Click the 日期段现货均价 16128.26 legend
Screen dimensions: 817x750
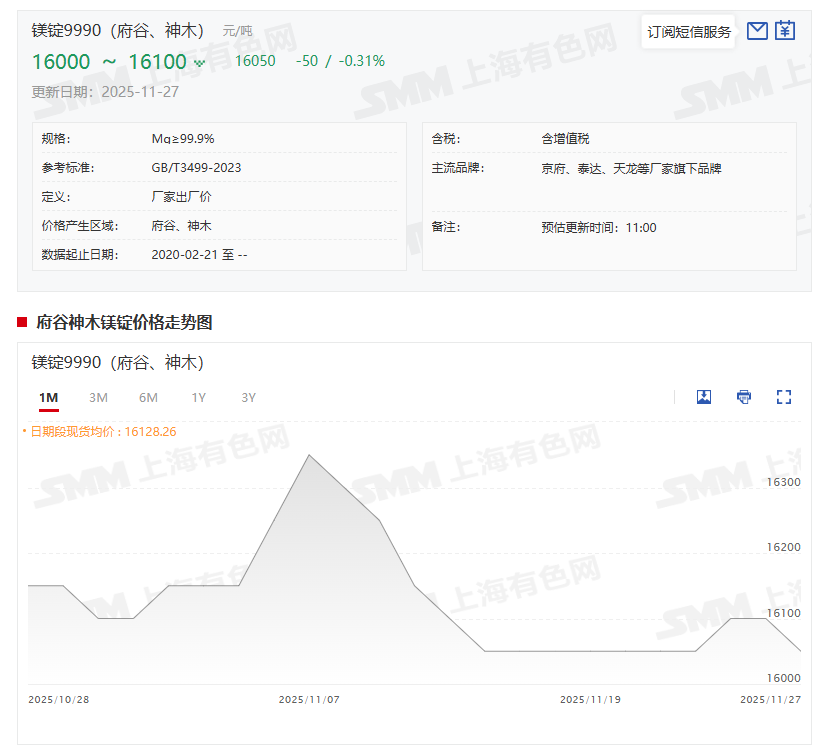click(x=102, y=432)
